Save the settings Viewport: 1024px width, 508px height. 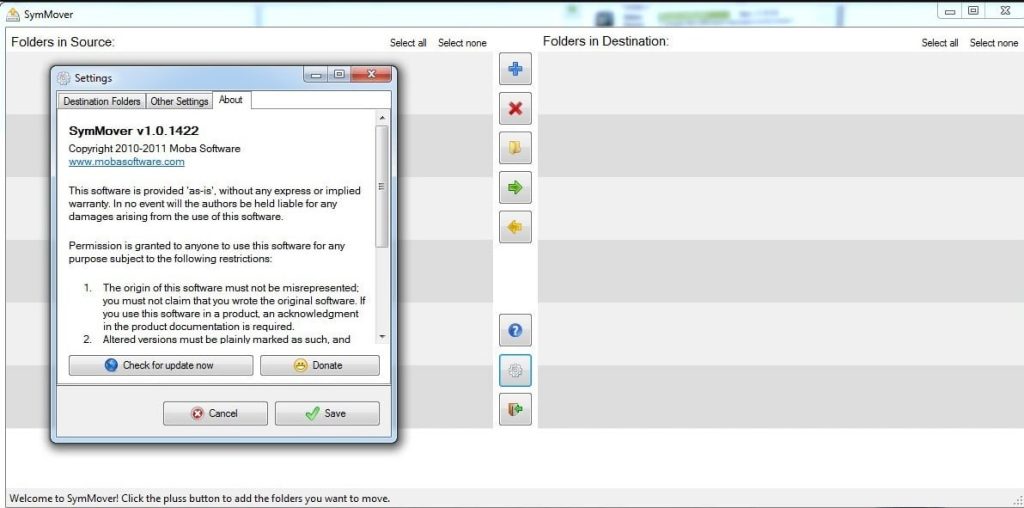327,413
